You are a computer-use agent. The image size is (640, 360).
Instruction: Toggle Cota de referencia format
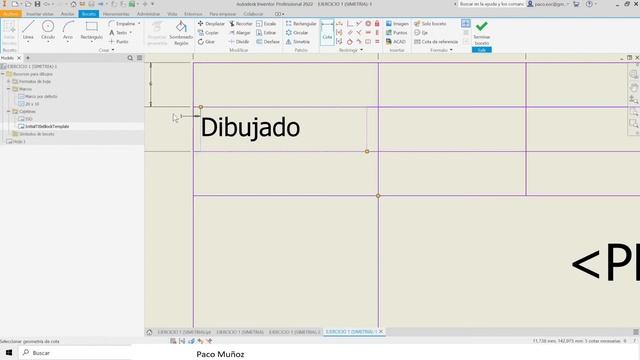(x=436, y=42)
